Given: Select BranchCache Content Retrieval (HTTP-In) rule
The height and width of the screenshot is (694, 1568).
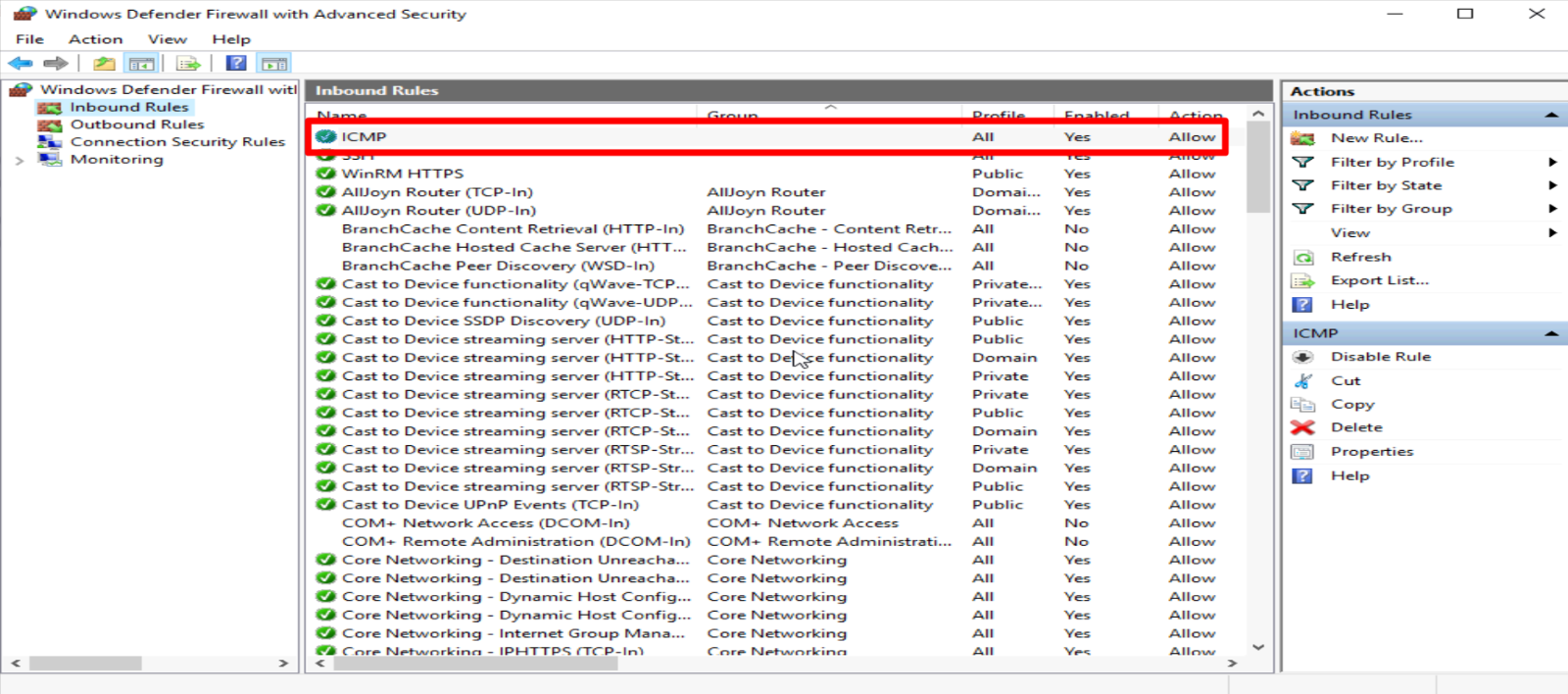Looking at the screenshot, I should pyautogui.click(x=513, y=228).
